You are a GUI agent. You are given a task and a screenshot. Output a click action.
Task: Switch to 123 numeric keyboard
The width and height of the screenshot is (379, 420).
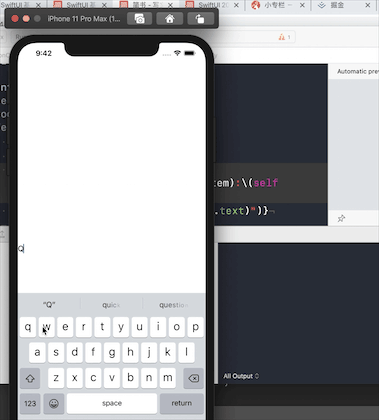(x=30, y=403)
